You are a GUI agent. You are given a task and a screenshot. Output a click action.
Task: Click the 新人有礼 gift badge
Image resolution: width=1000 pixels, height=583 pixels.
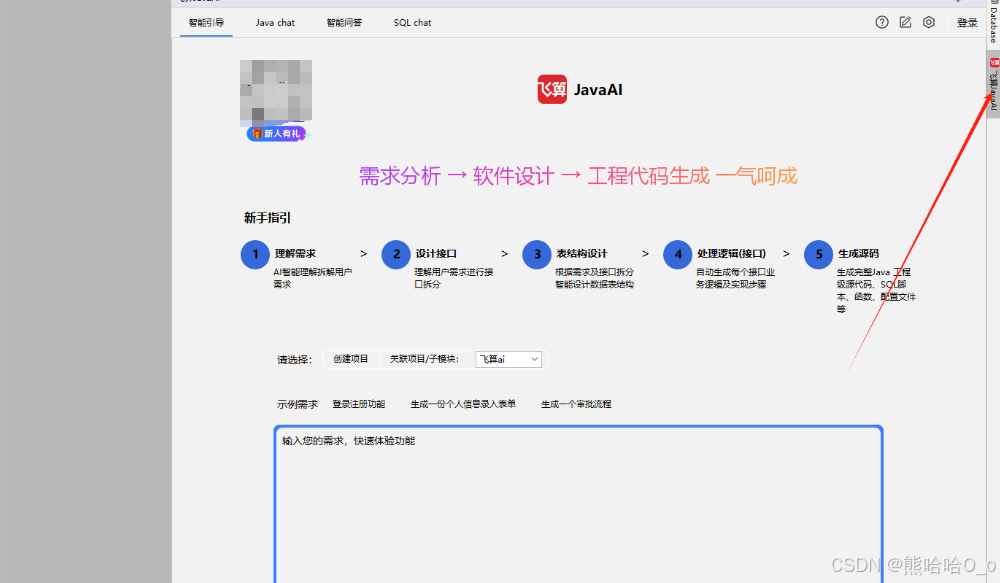(x=276, y=133)
